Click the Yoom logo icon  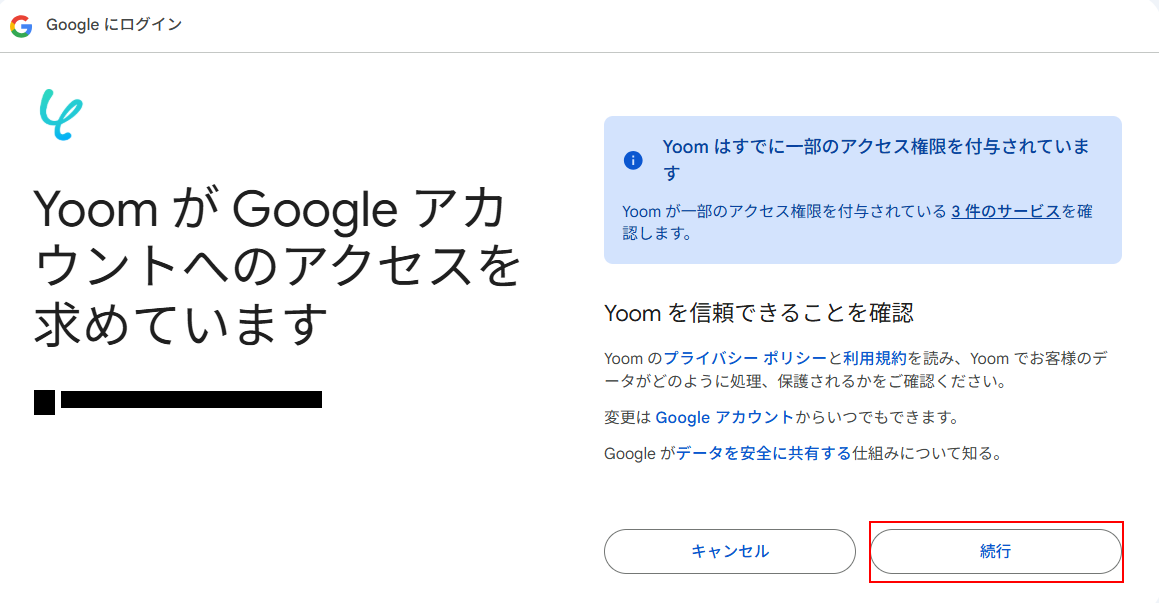click(61, 114)
